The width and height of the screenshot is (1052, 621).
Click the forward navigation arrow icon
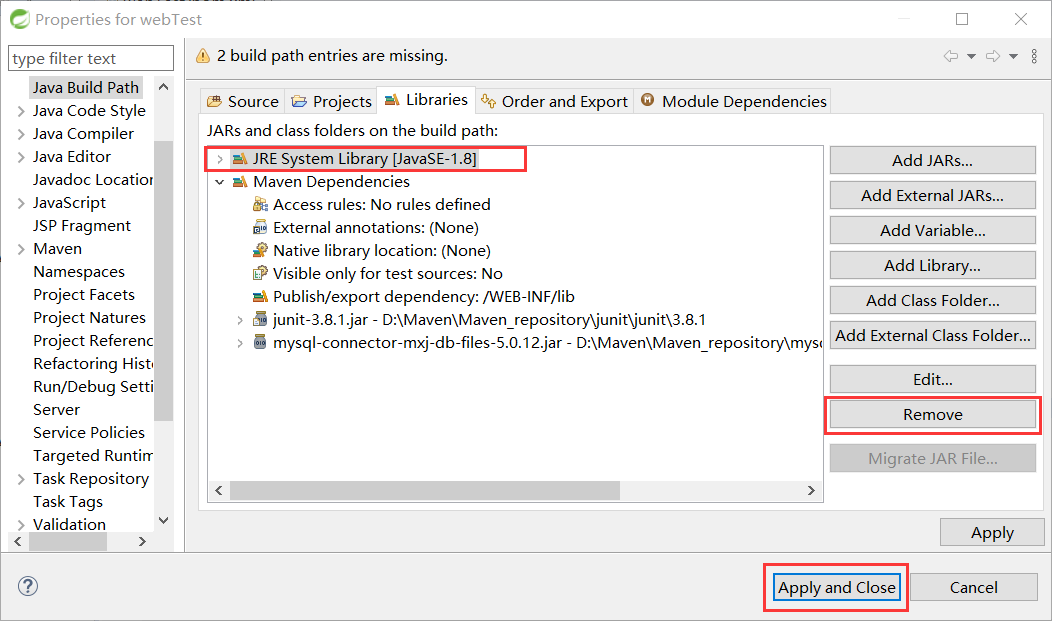point(993,56)
